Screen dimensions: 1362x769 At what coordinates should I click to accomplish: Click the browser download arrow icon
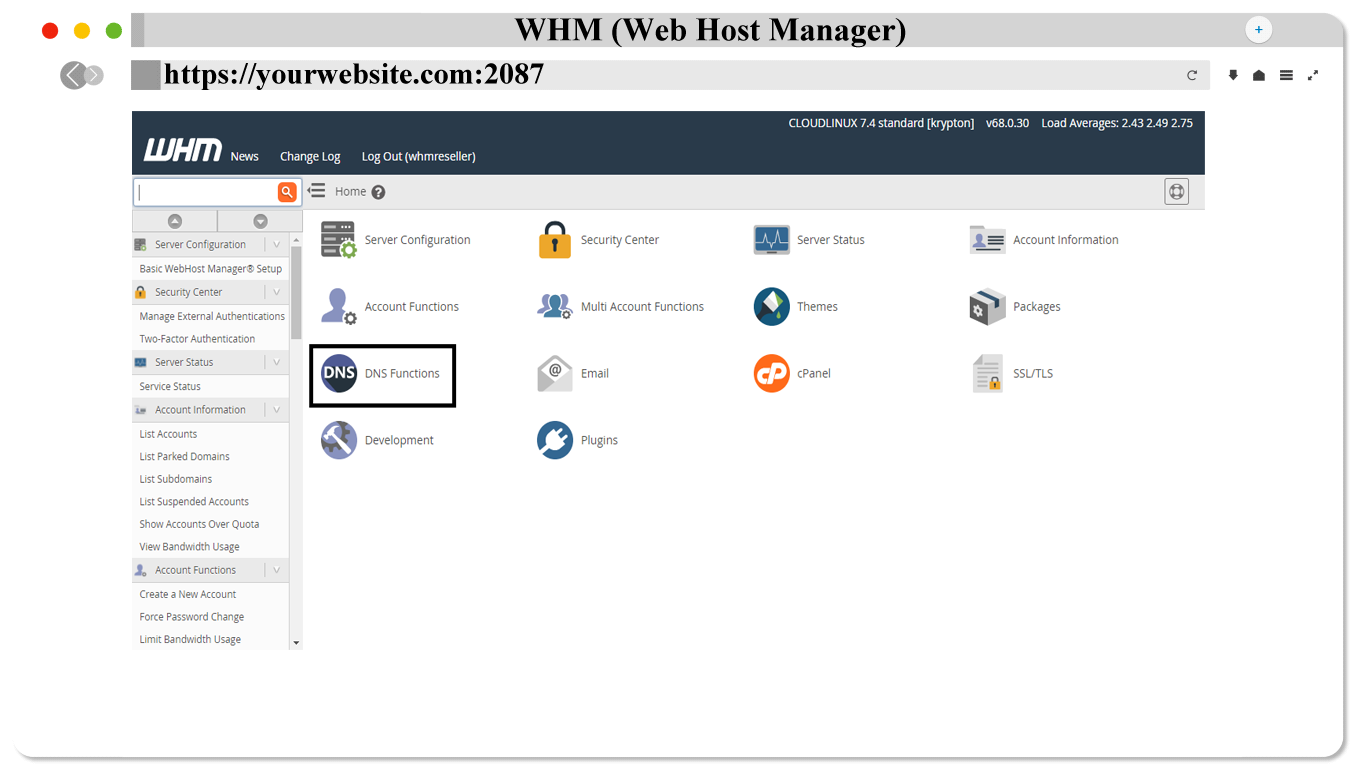click(x=1233, y=75)
